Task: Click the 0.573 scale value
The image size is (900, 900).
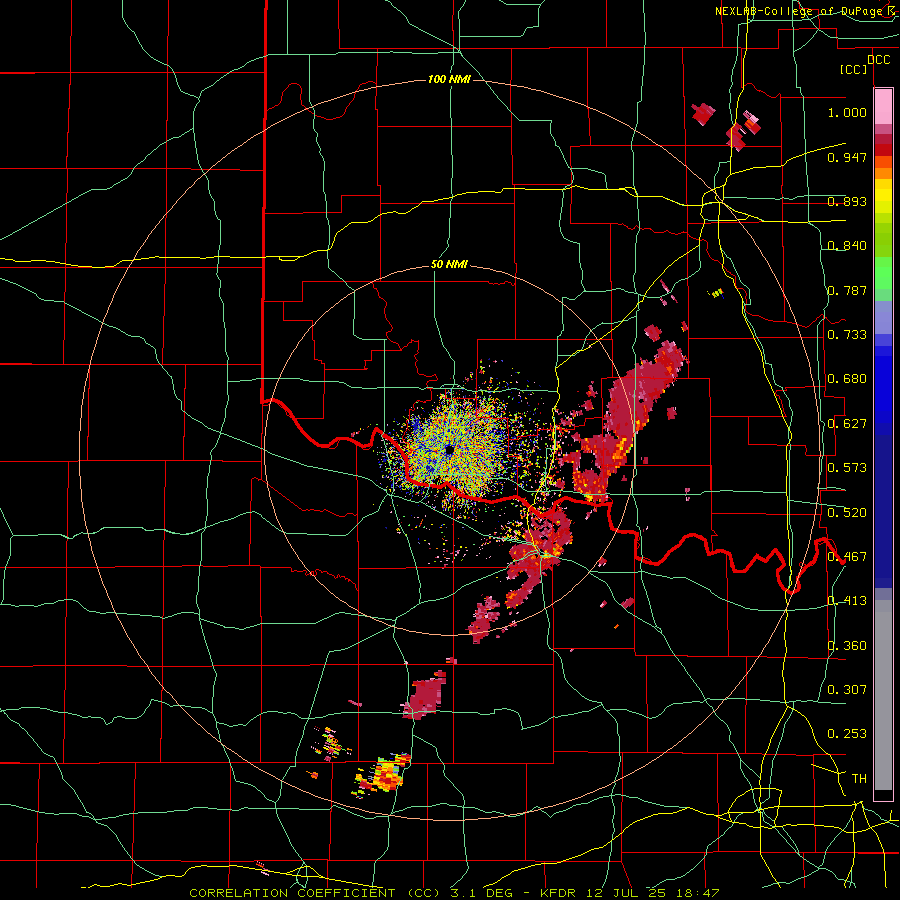Action: (847, 468)
